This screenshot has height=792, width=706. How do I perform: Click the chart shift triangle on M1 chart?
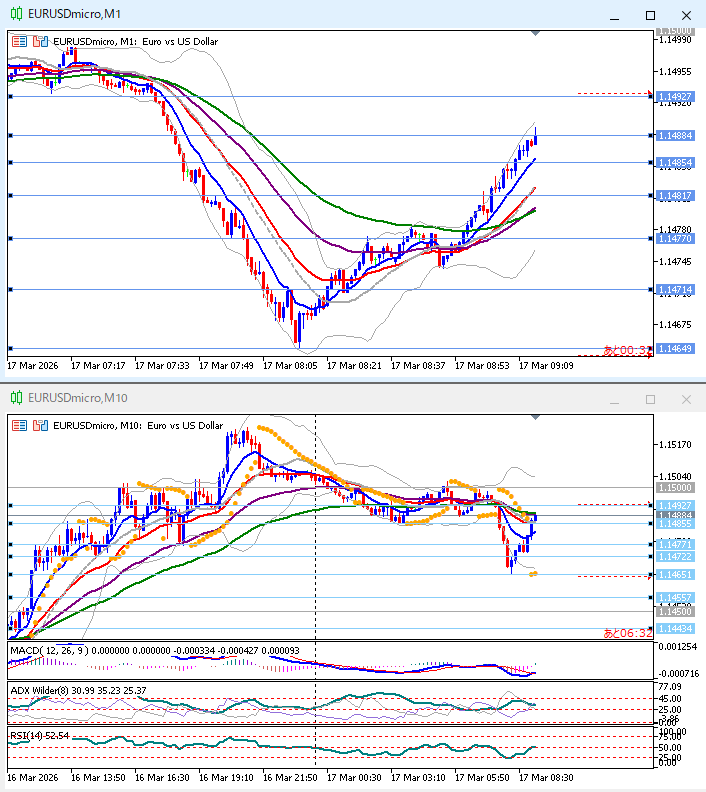point(536,33)
